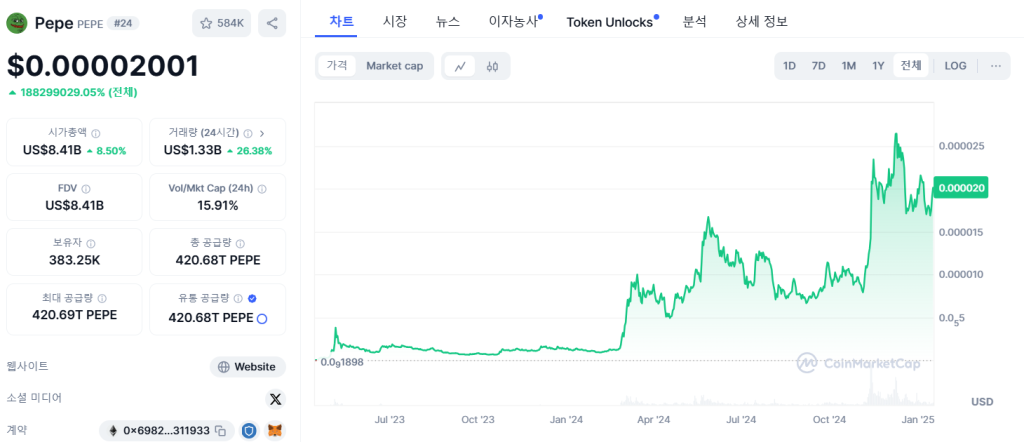Open the Website link button
1024x442 pixels.
pyautogui.click(x=247, y=367)
